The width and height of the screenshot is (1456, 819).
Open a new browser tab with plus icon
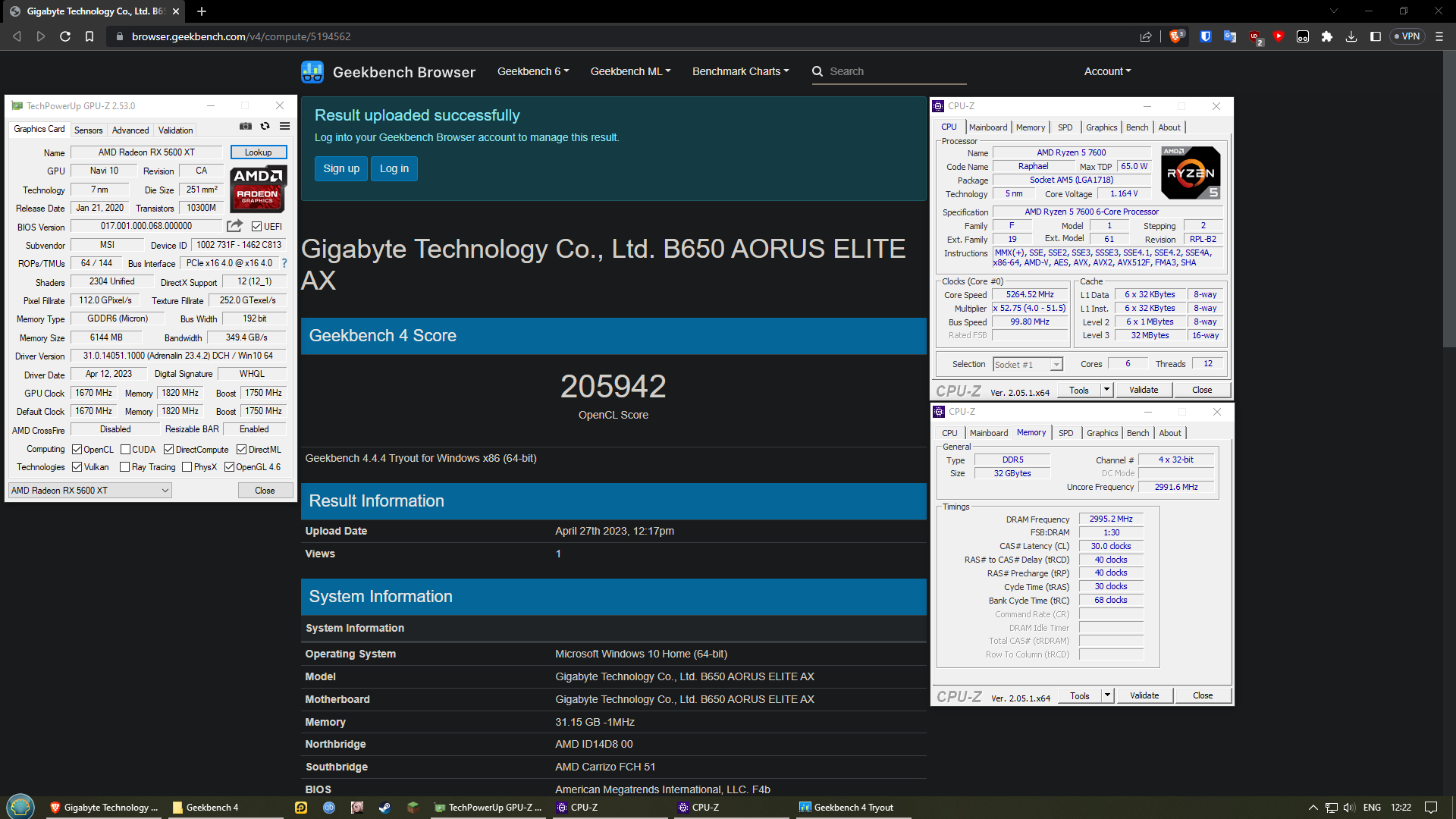[202, 11]
